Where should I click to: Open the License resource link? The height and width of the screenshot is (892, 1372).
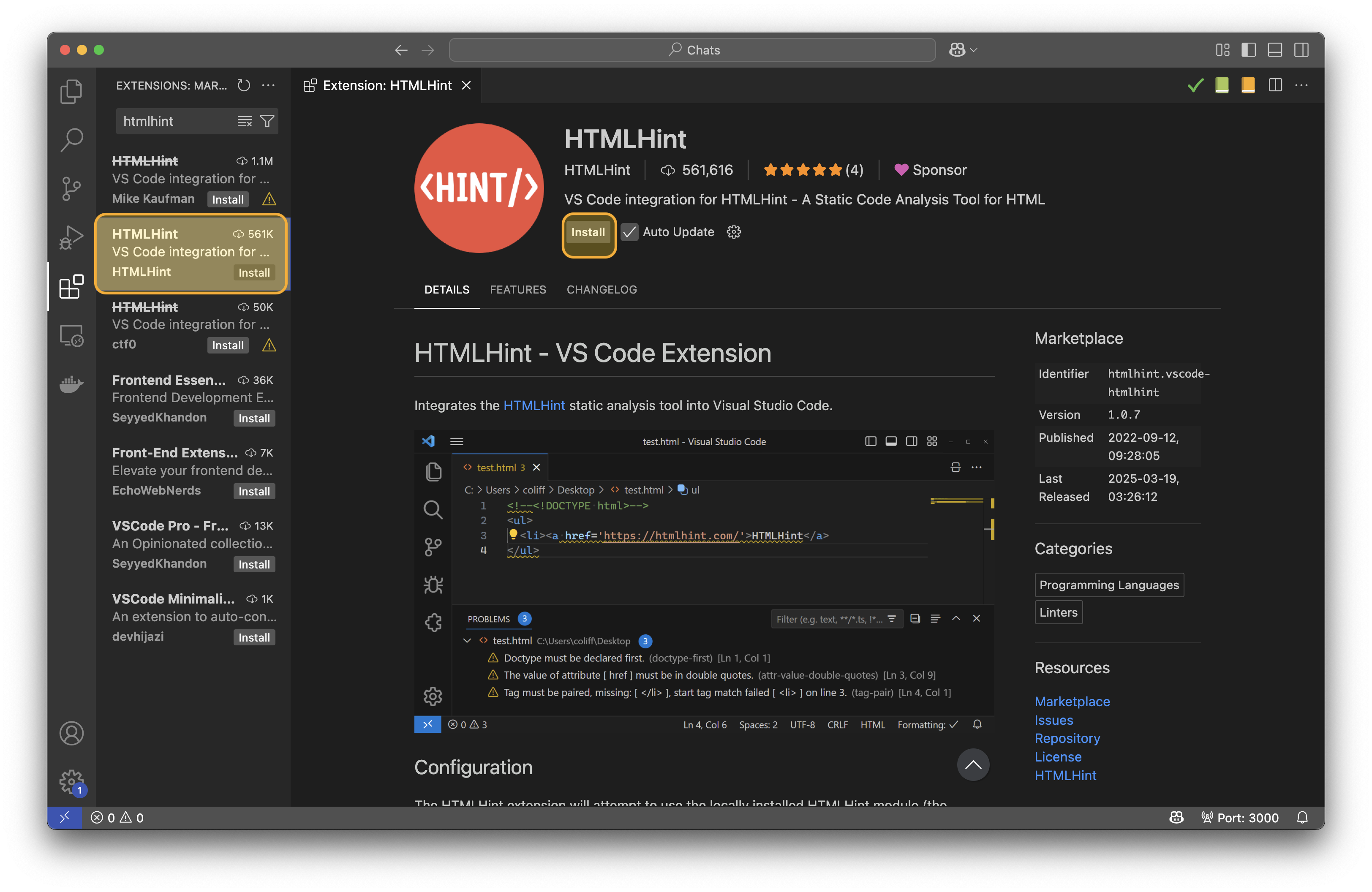click(x=1058, y=756)
